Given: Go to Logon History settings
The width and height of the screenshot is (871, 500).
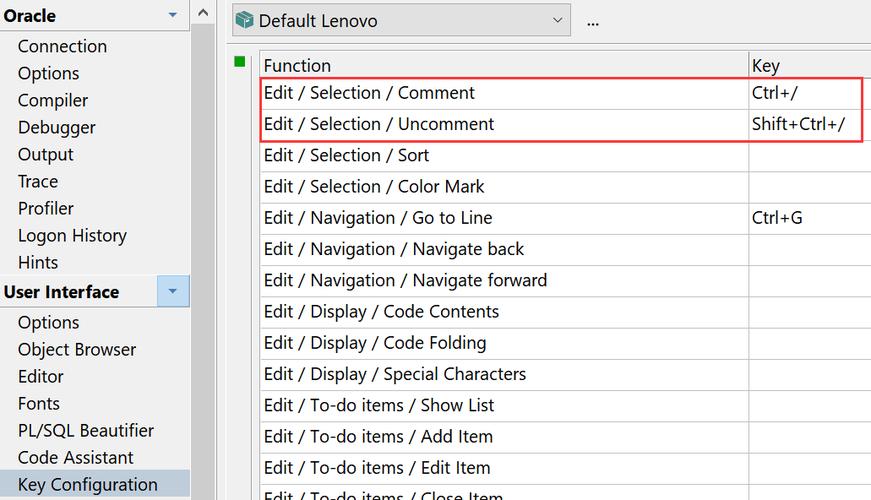Looking at the screenshot, I should pos(72,235).
